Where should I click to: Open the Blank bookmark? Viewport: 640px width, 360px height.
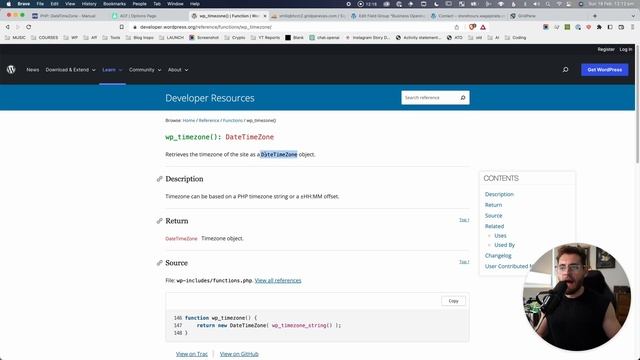pos(294,38)
